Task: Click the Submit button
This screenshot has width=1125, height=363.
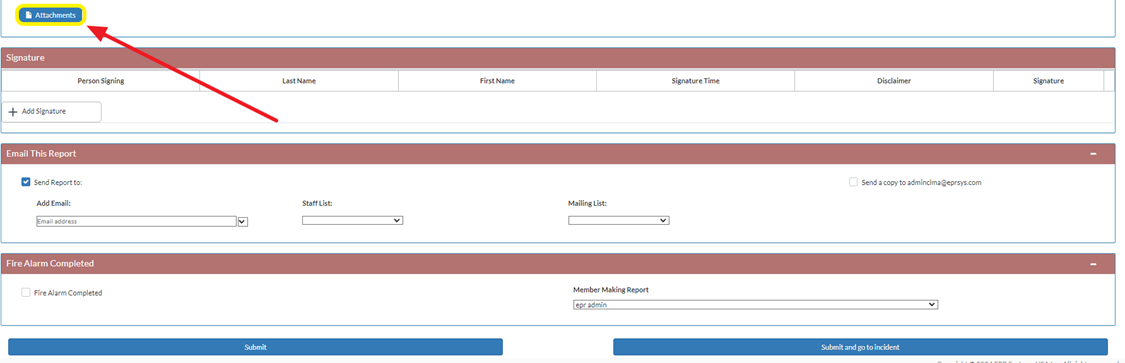Action: (255, 347)
